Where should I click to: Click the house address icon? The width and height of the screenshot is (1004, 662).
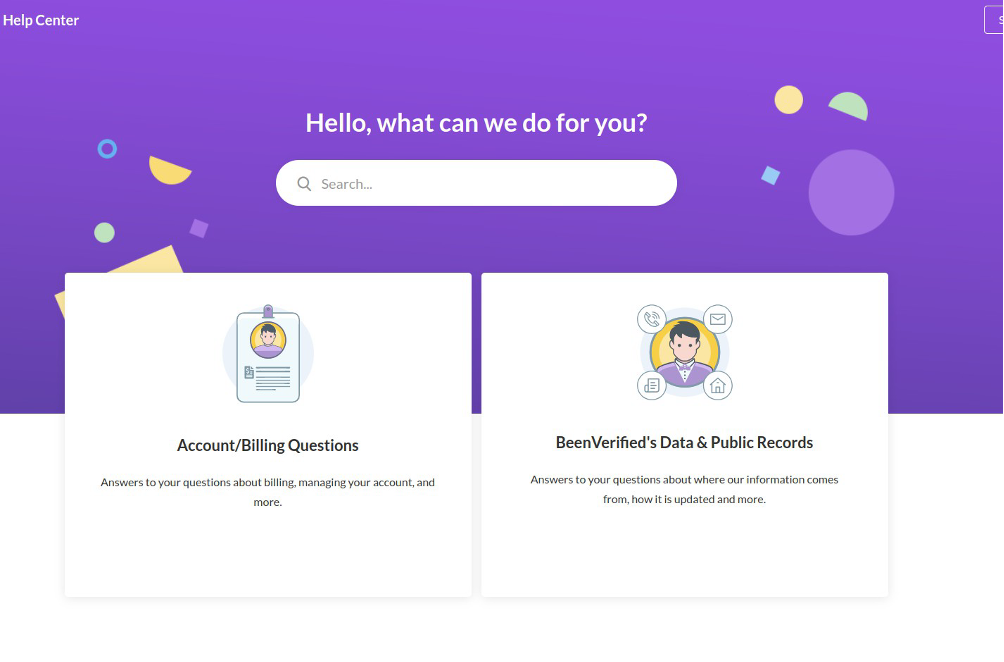718,385
